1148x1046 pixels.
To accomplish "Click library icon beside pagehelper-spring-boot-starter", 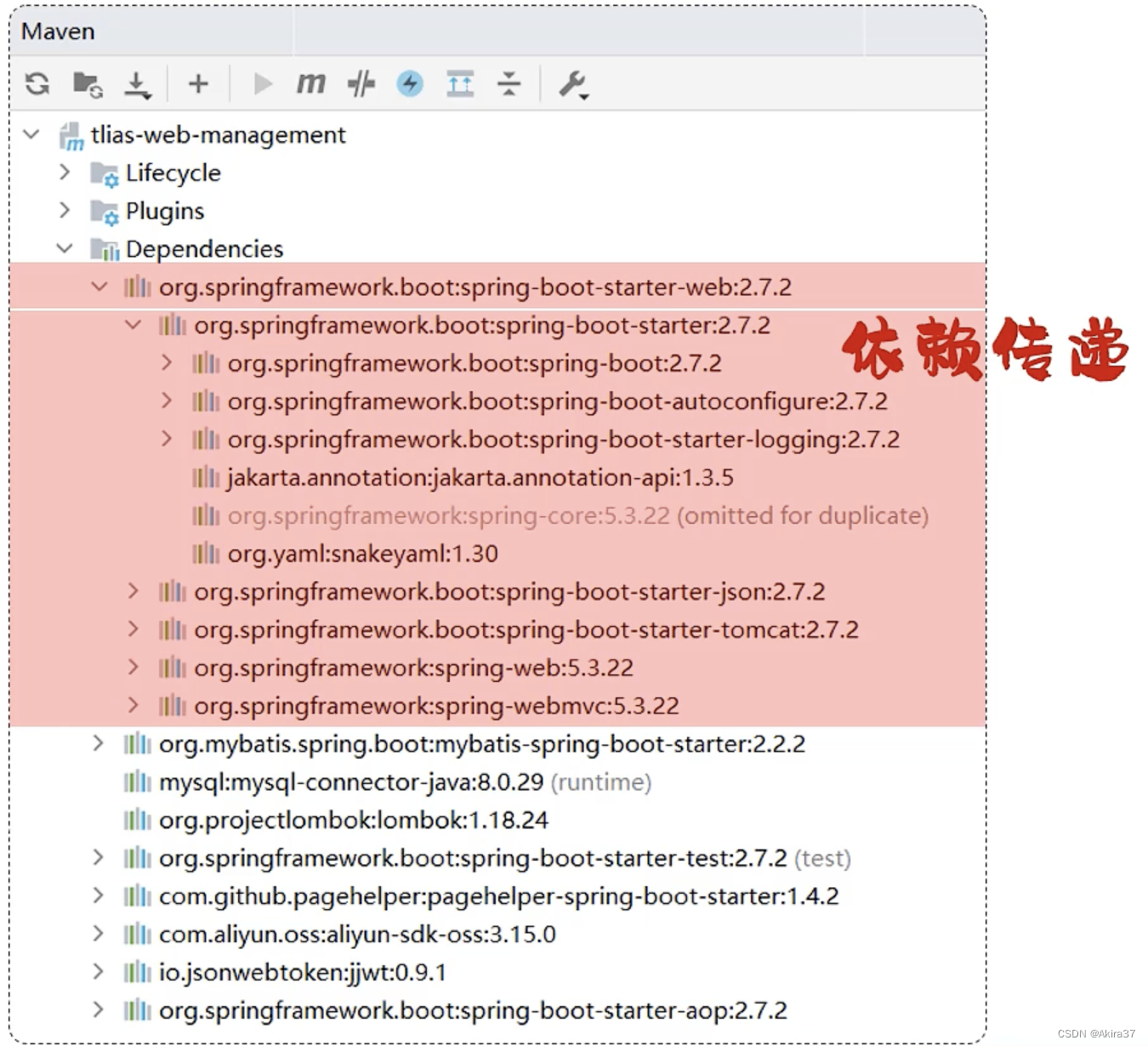I will point(137,895).
